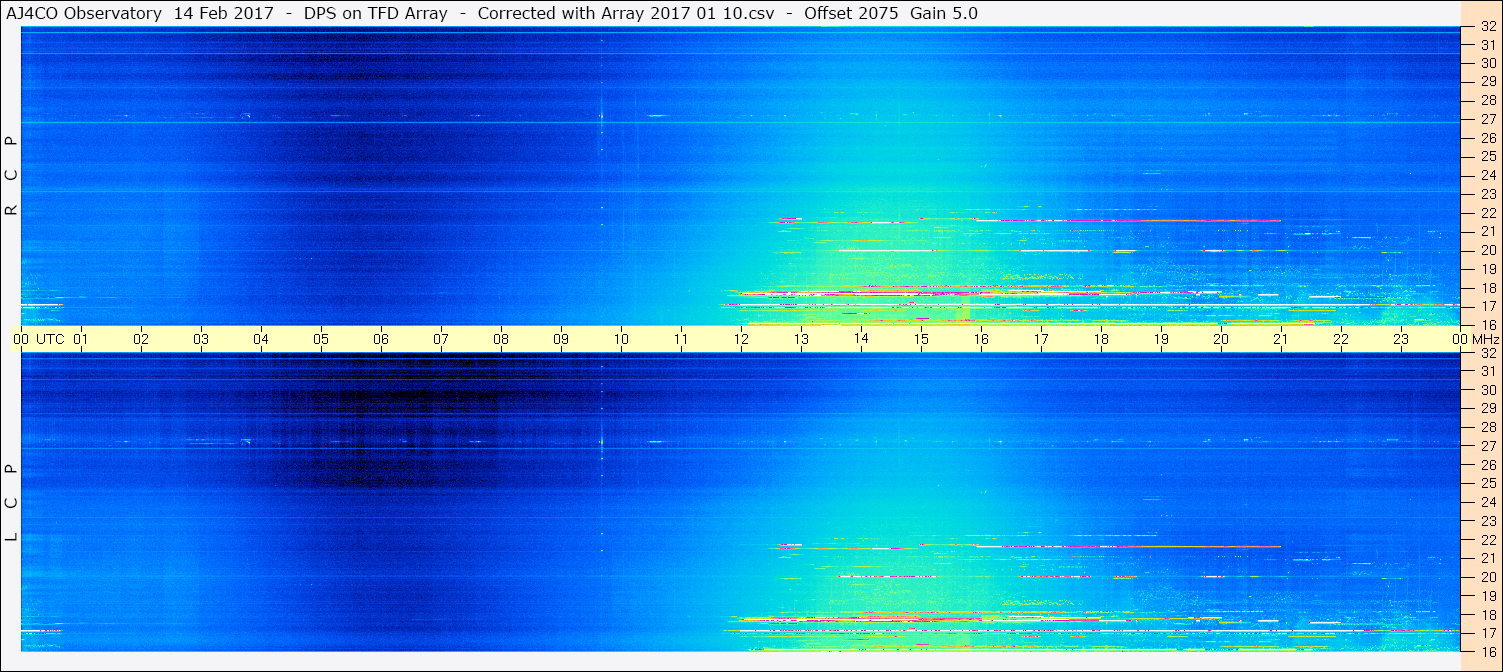Click the 03 hour label on UTC axis
The height and width of the screenshot is (672, 1503).
coord(201,339)
